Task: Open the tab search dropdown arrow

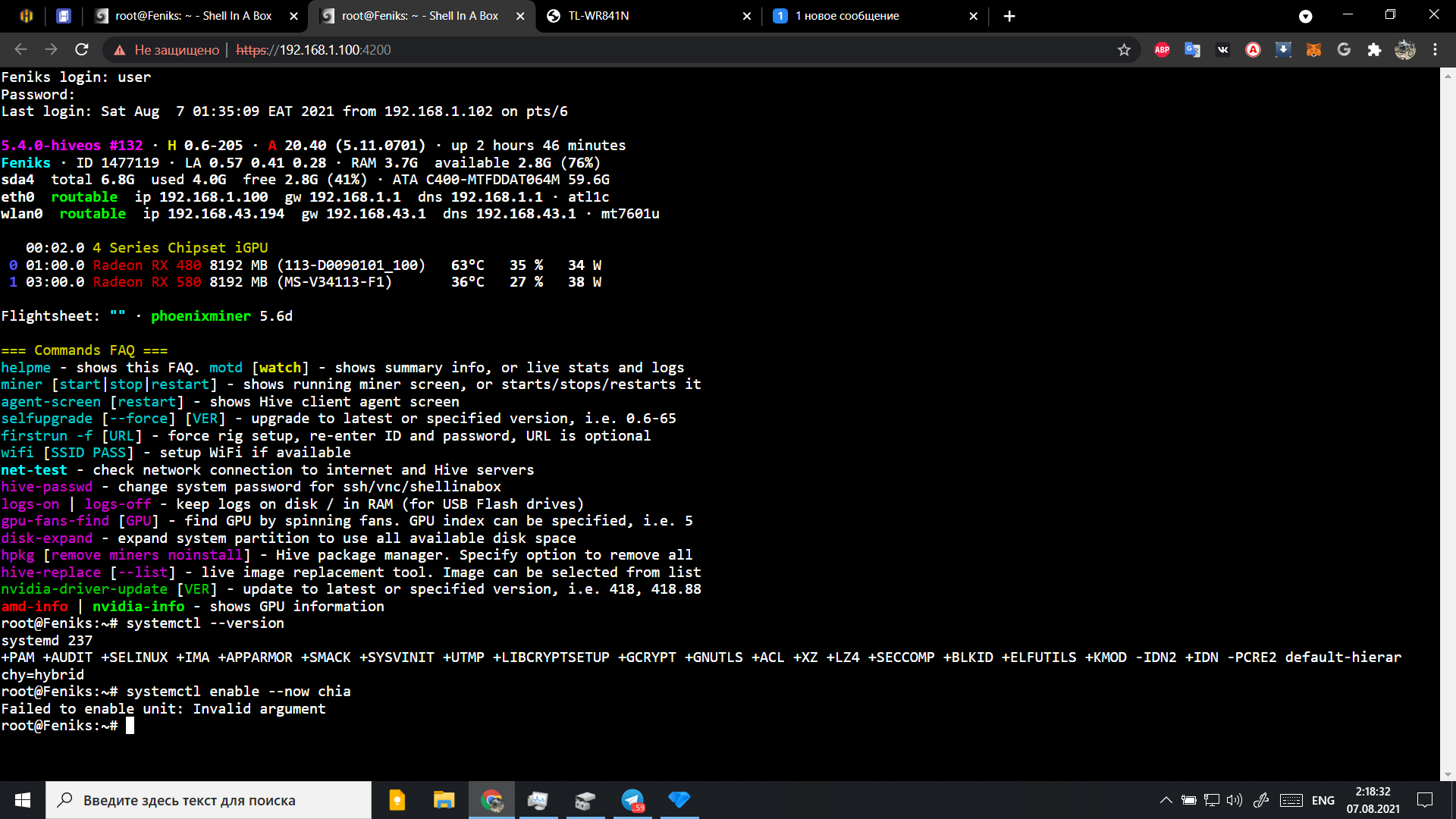Action: point(1305,16)
